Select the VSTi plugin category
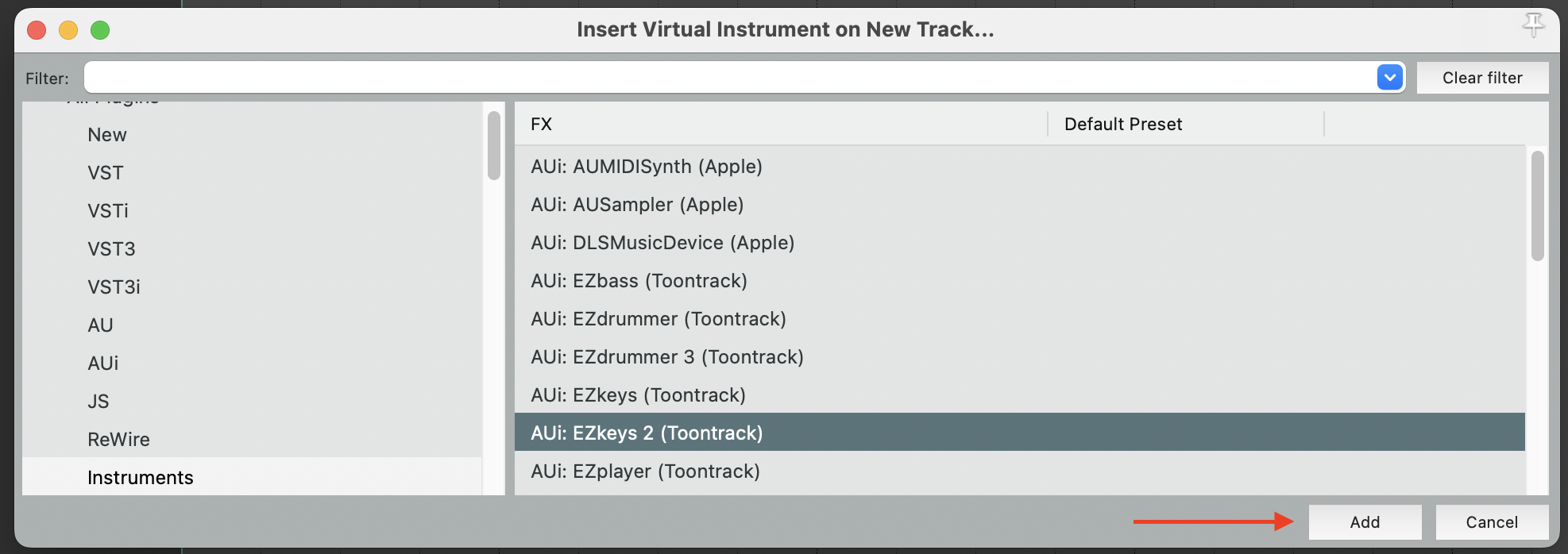Viewport: 1568px width, 554px height. coord(108,211)
